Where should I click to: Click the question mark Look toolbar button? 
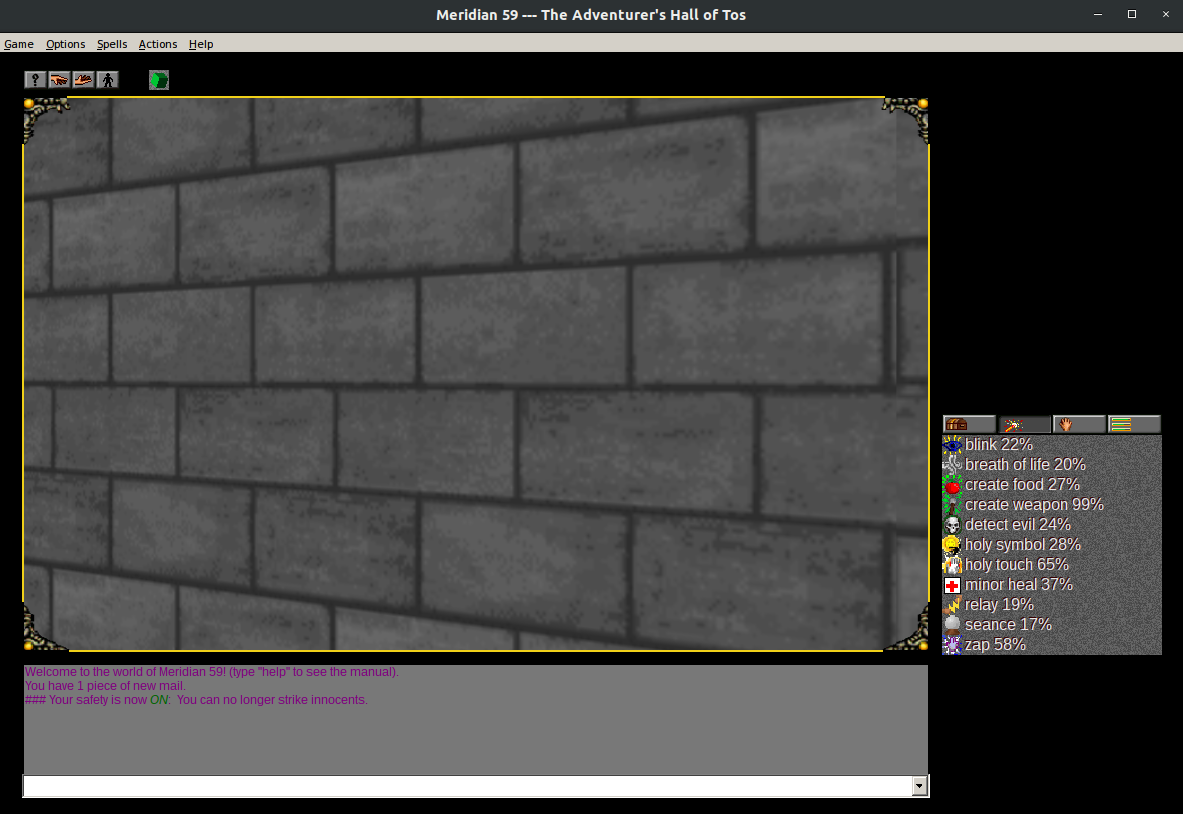[35, 80]
